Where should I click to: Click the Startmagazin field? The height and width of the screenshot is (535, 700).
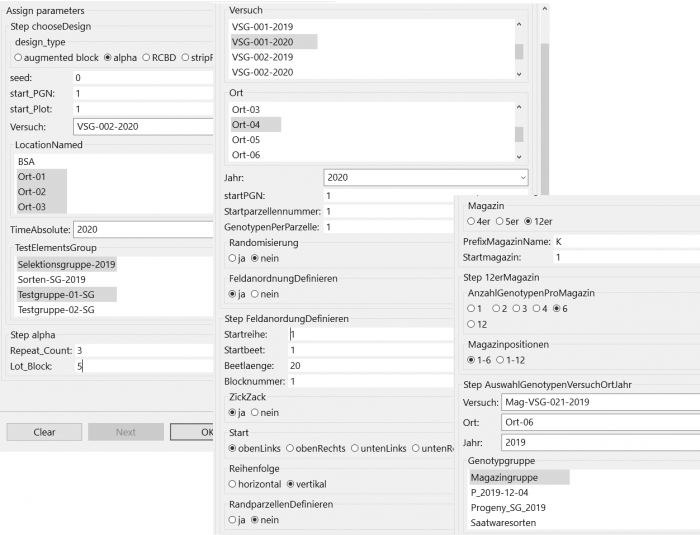tap(627, 257)
